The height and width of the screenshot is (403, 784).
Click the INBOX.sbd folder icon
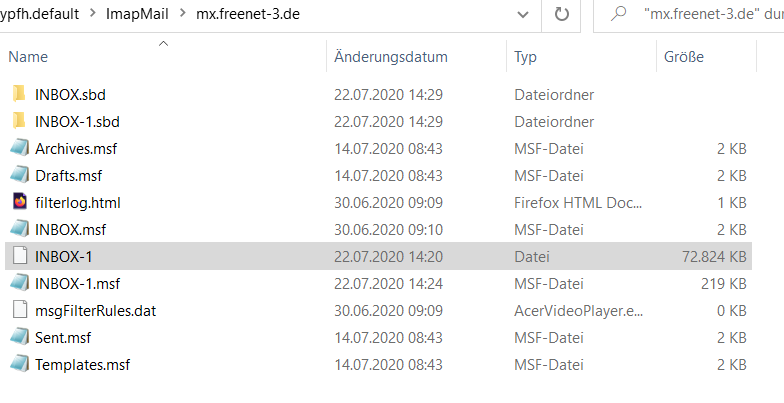[x=20, y=95]
